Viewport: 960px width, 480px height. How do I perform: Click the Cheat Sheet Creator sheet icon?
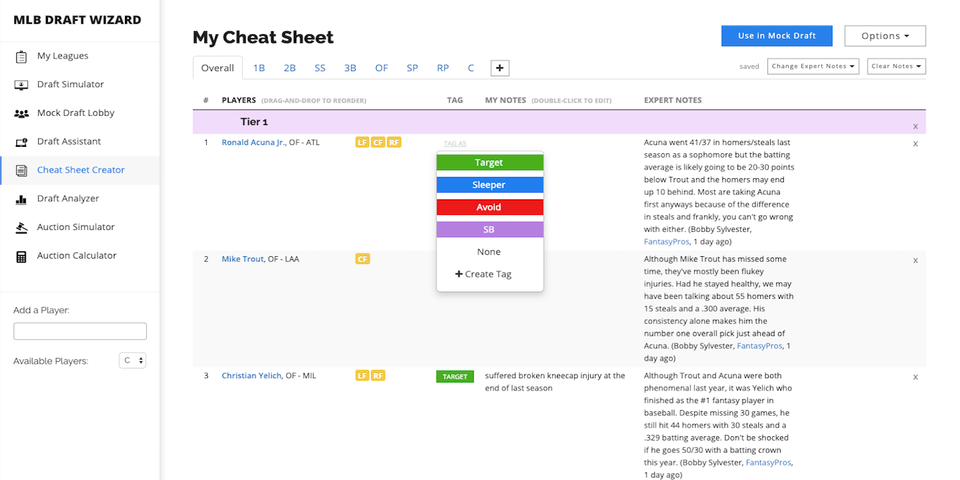tap(21, 170)
